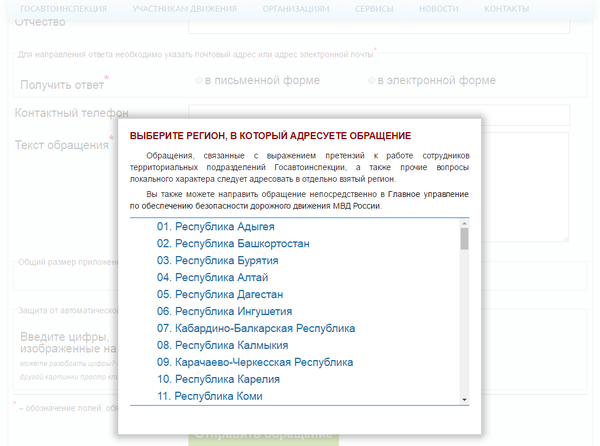The width and height of the screenshot is (600, 446).
Task: Click region list scroll up arrow
Action: pyautogui.click(x=464, y=223)
